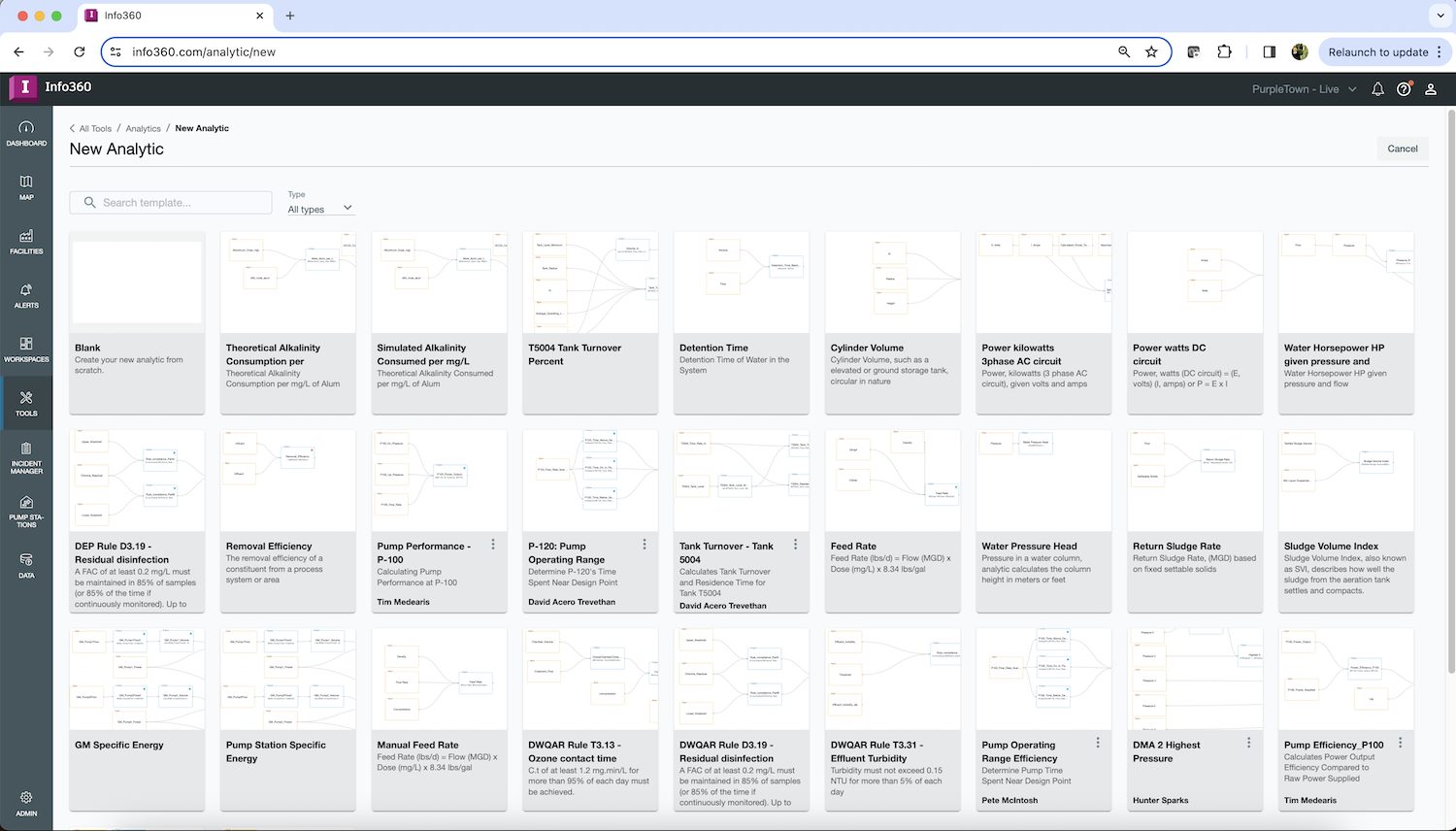The height and width of the screenshot is (831, 1456).
Task: Open the Map view
Action: tap(26, 188)
